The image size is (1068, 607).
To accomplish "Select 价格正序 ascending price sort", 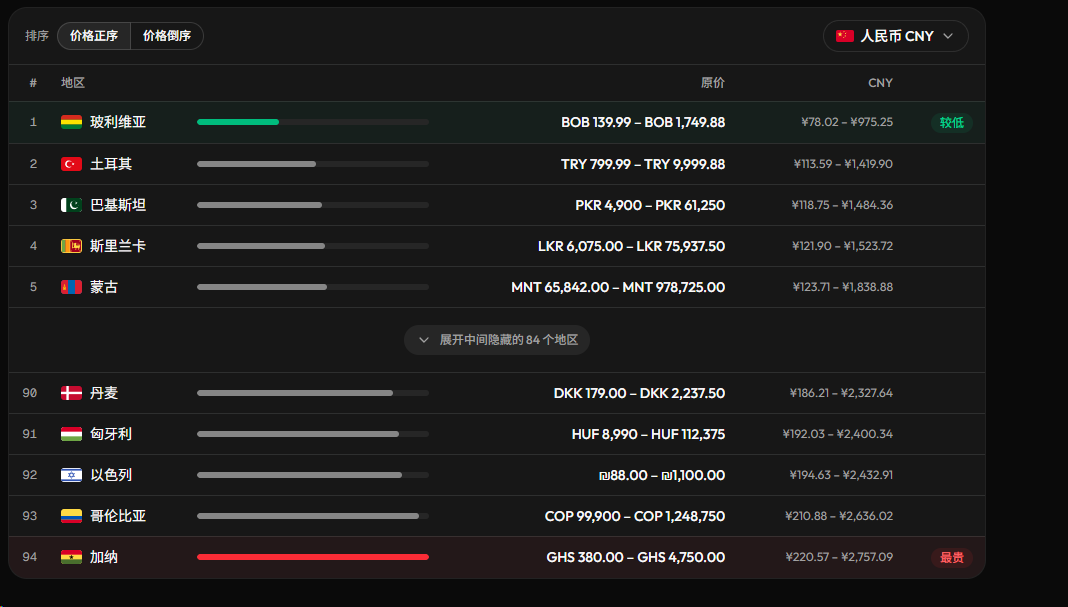I will (94, 36).
